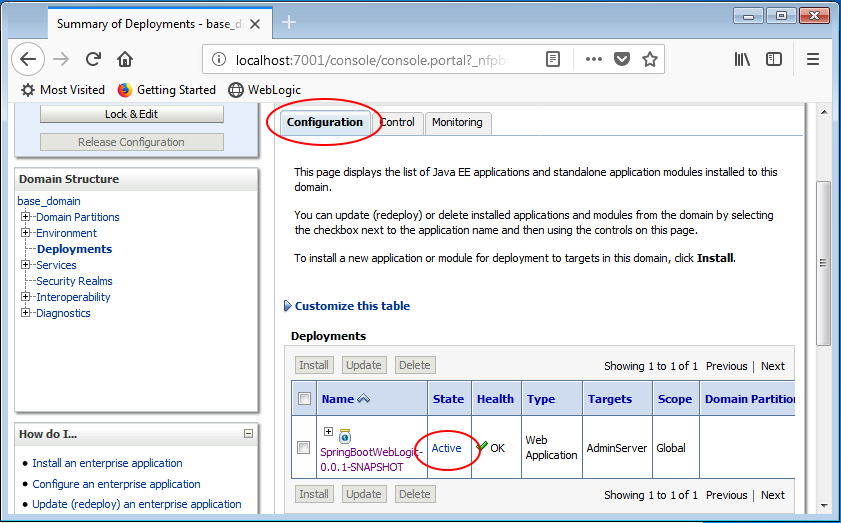Click the top Delete button

415,365
